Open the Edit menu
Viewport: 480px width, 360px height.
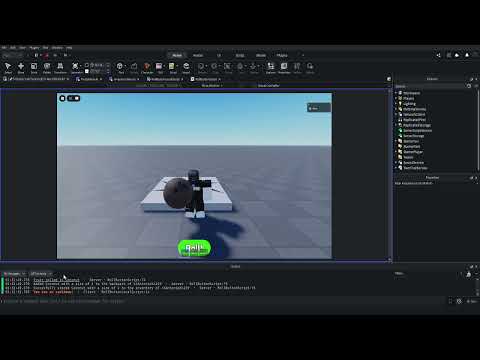point(13,48)
